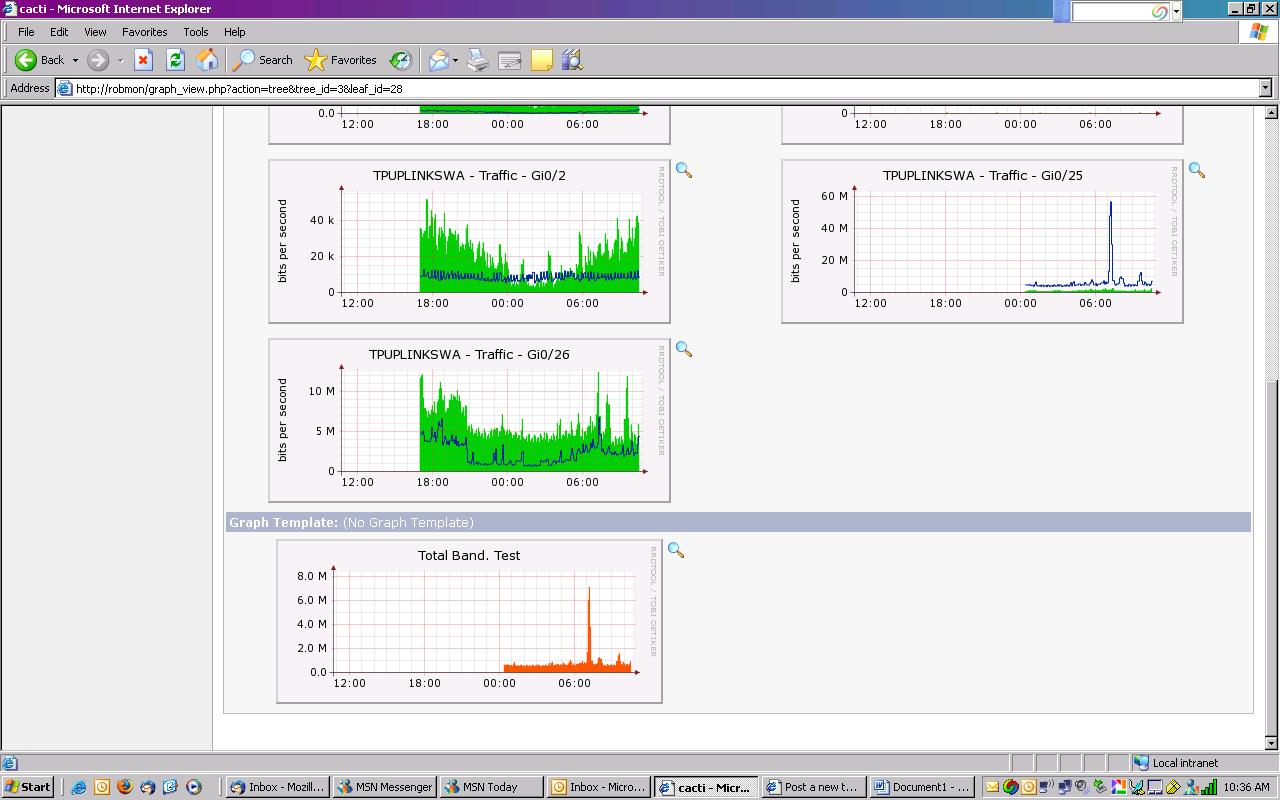
Task: Zoom the Gi0/25 traffic graph with magnifier
Action: [1197, 171]
